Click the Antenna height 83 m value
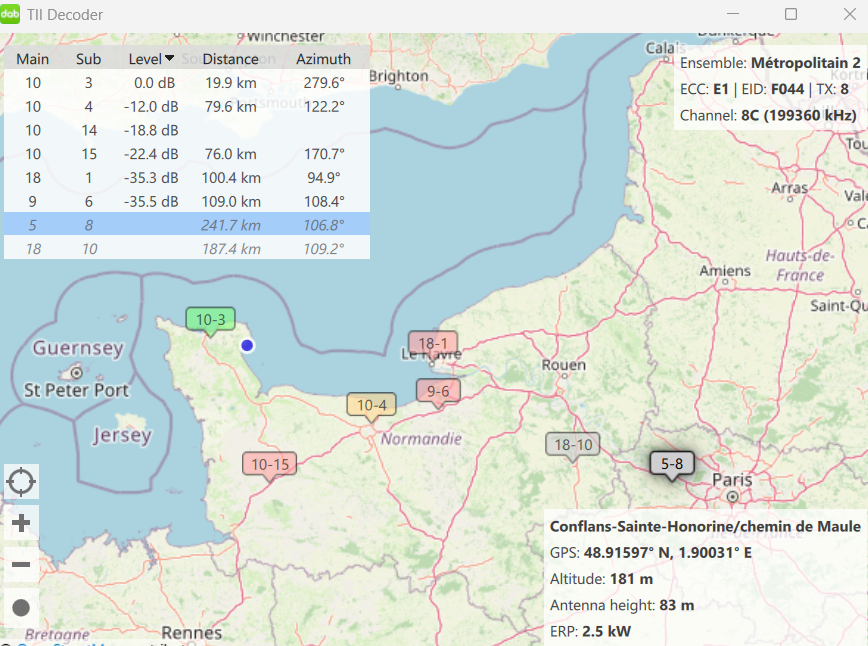Image resolution: width=868 pixels, height=646 pixels. [x=676, y=605]
